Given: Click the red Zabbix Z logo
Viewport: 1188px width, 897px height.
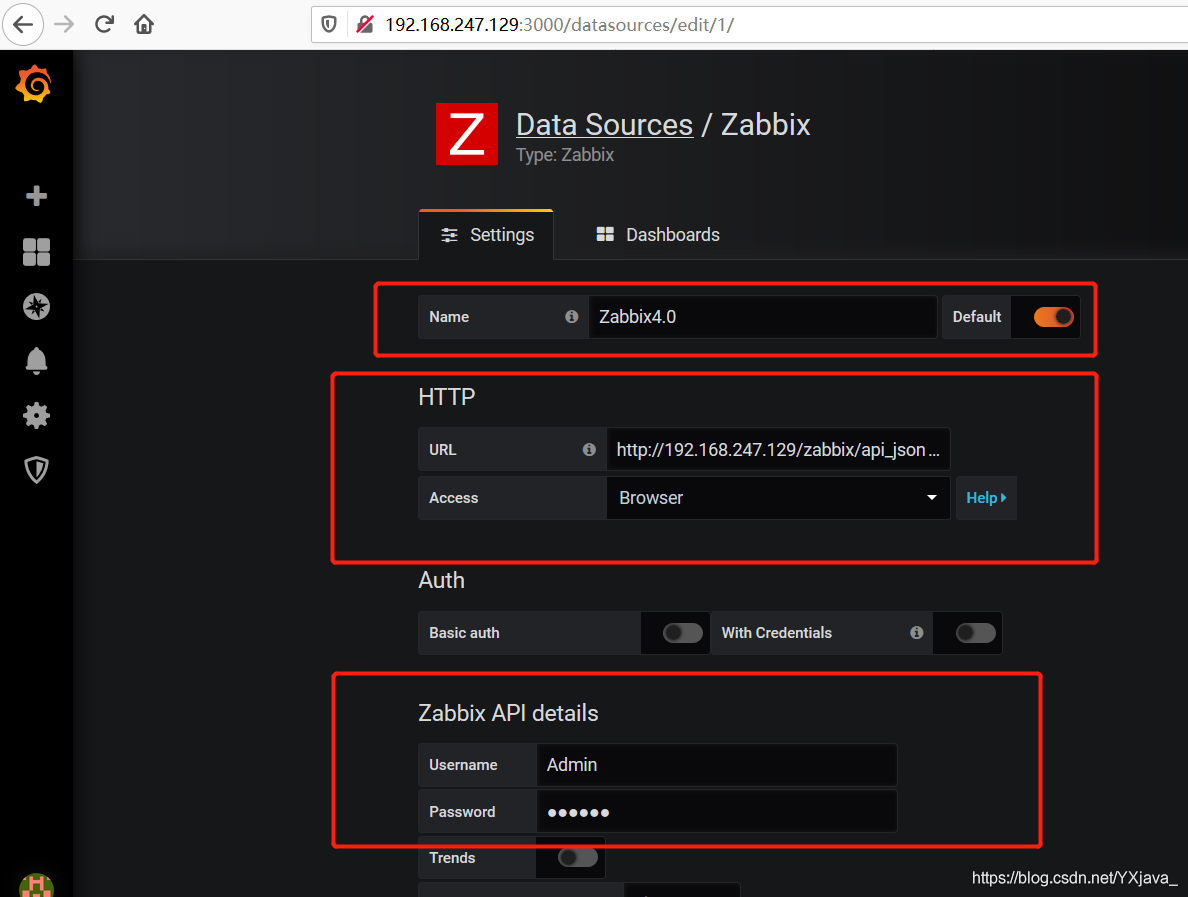Looking at the screenshot, I should click(467, 134).
